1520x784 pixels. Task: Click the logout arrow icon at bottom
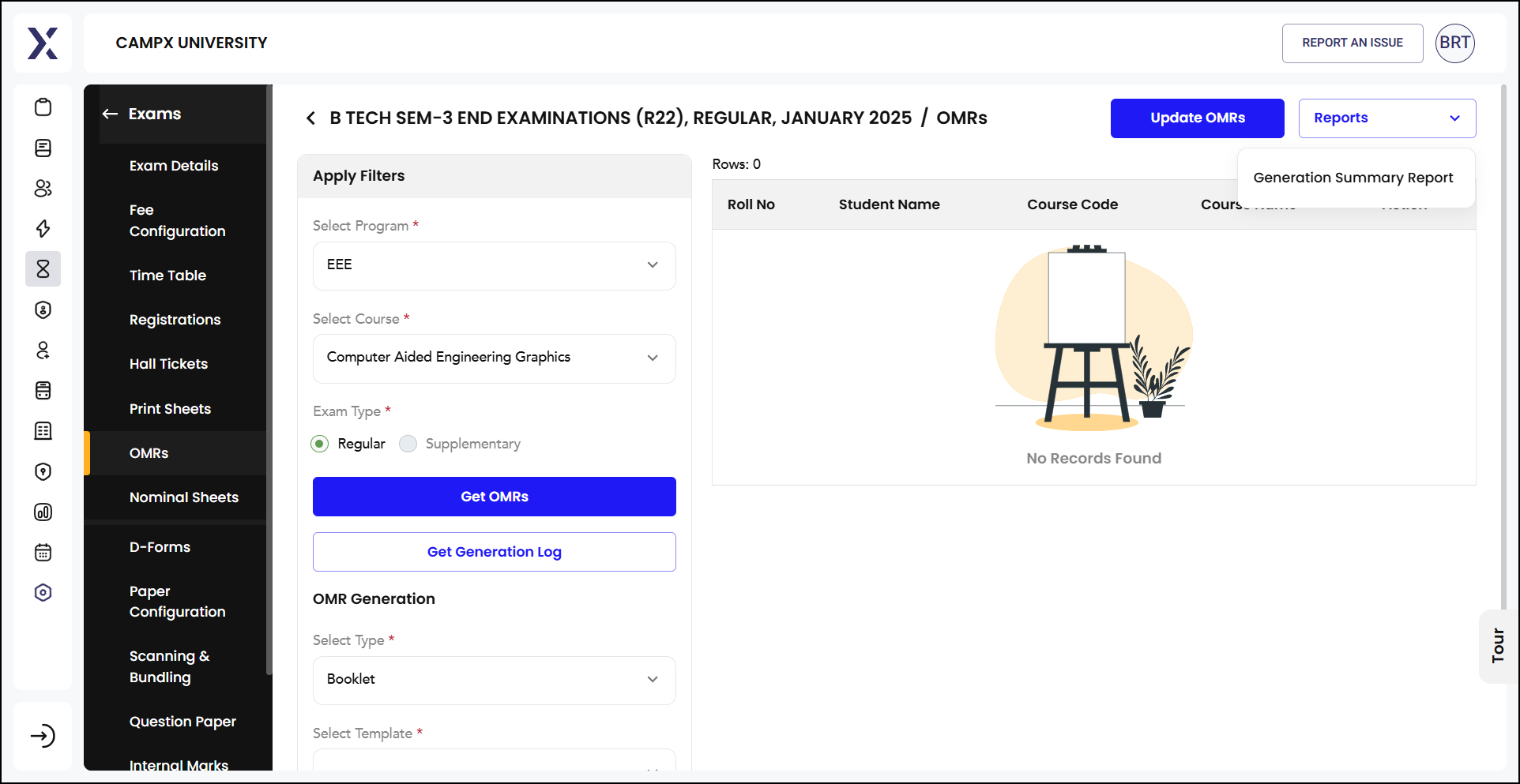(x=43, y=736)
